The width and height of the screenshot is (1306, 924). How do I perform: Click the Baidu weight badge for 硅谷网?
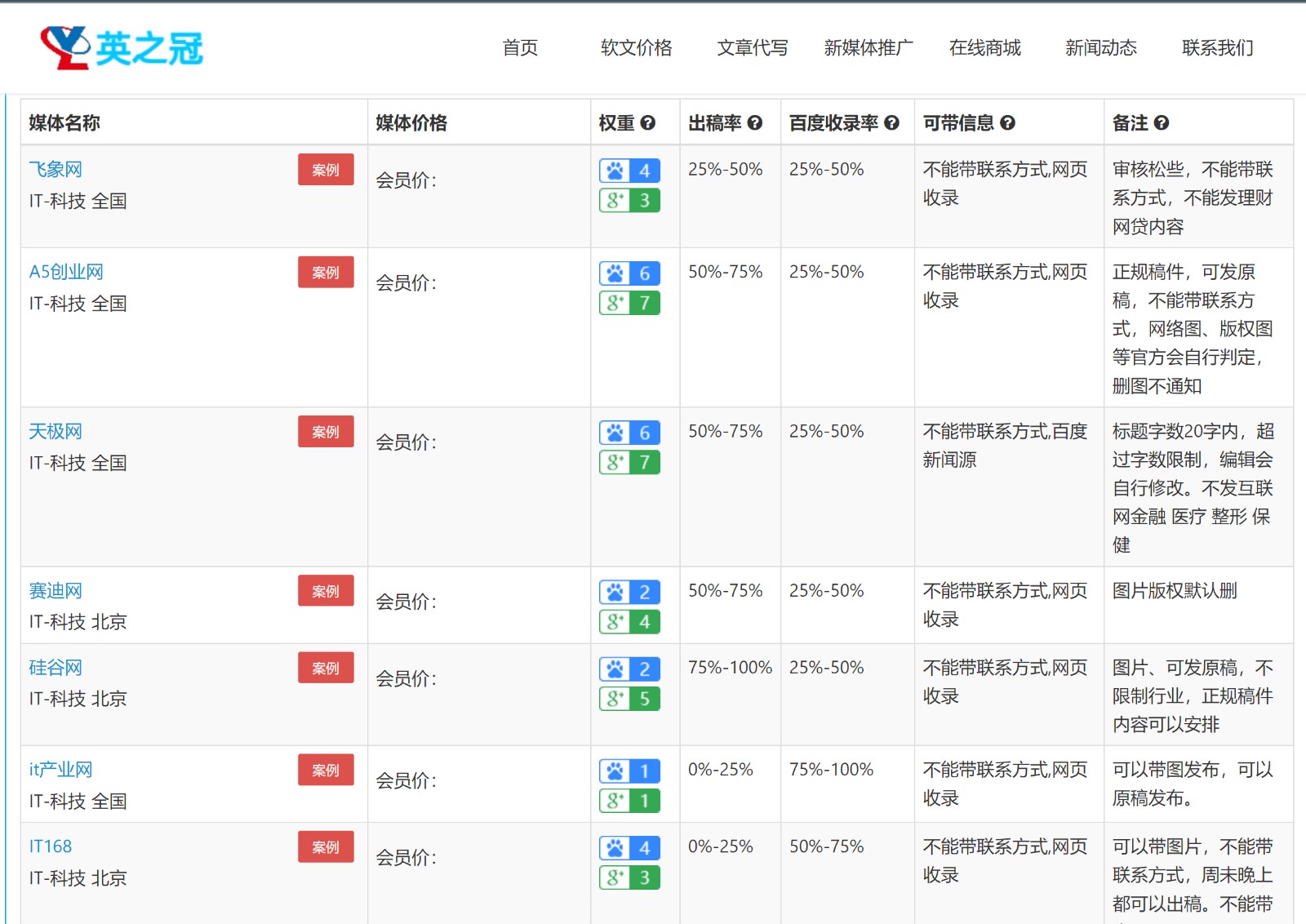click(629, 669)
